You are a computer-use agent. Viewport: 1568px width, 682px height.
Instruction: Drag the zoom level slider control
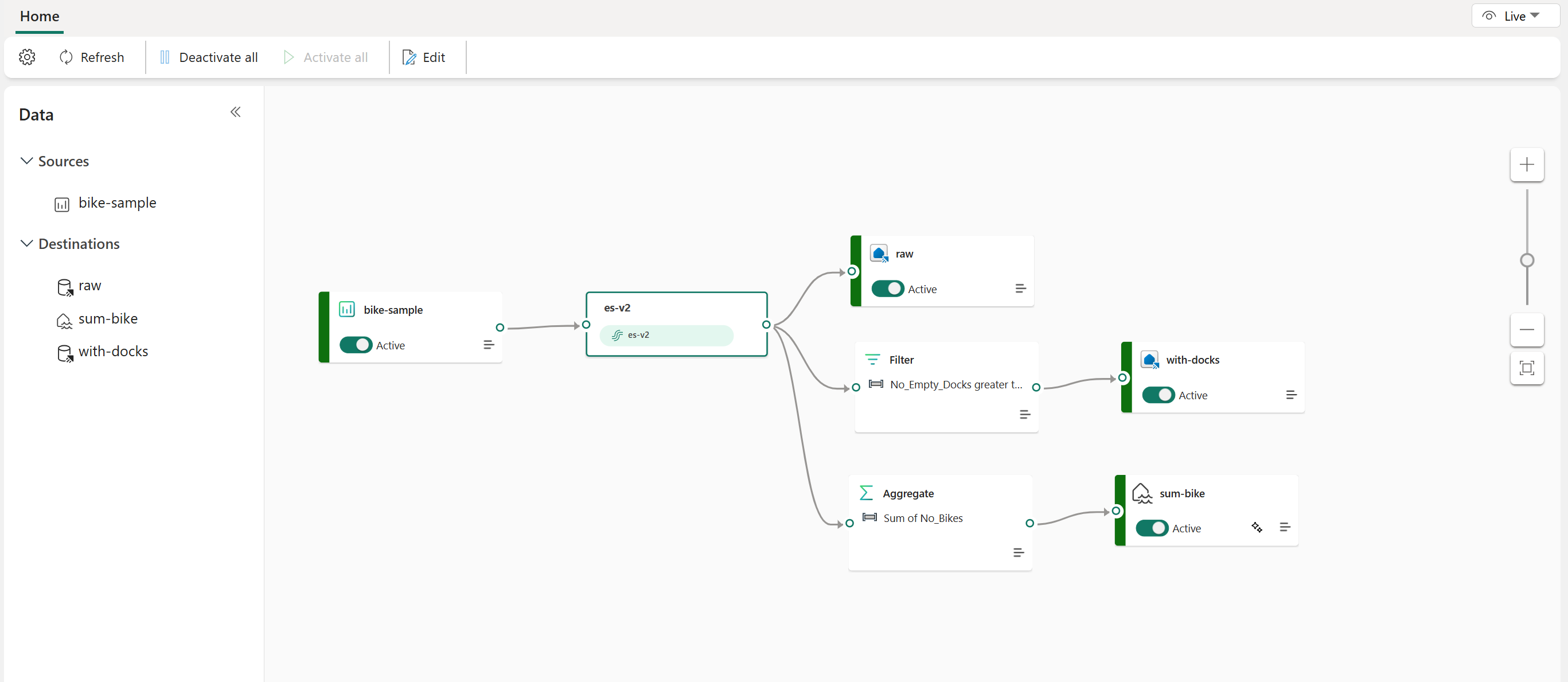1527,260
